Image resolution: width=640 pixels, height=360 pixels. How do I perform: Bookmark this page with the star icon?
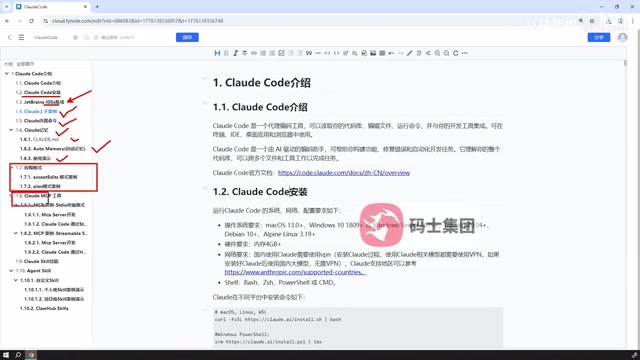point(592,21)
